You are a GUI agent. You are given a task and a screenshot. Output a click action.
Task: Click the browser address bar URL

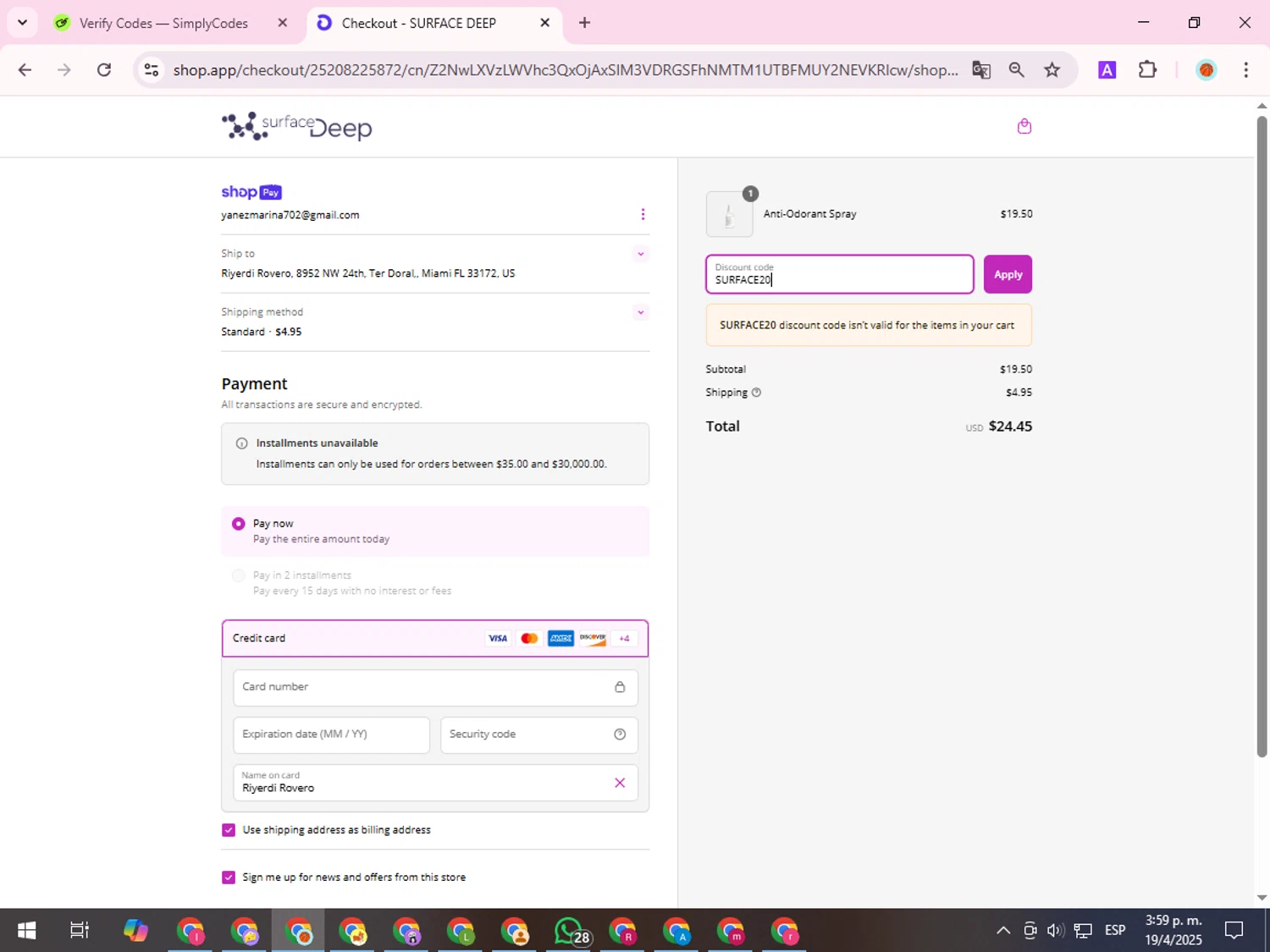tap(566, 70)
